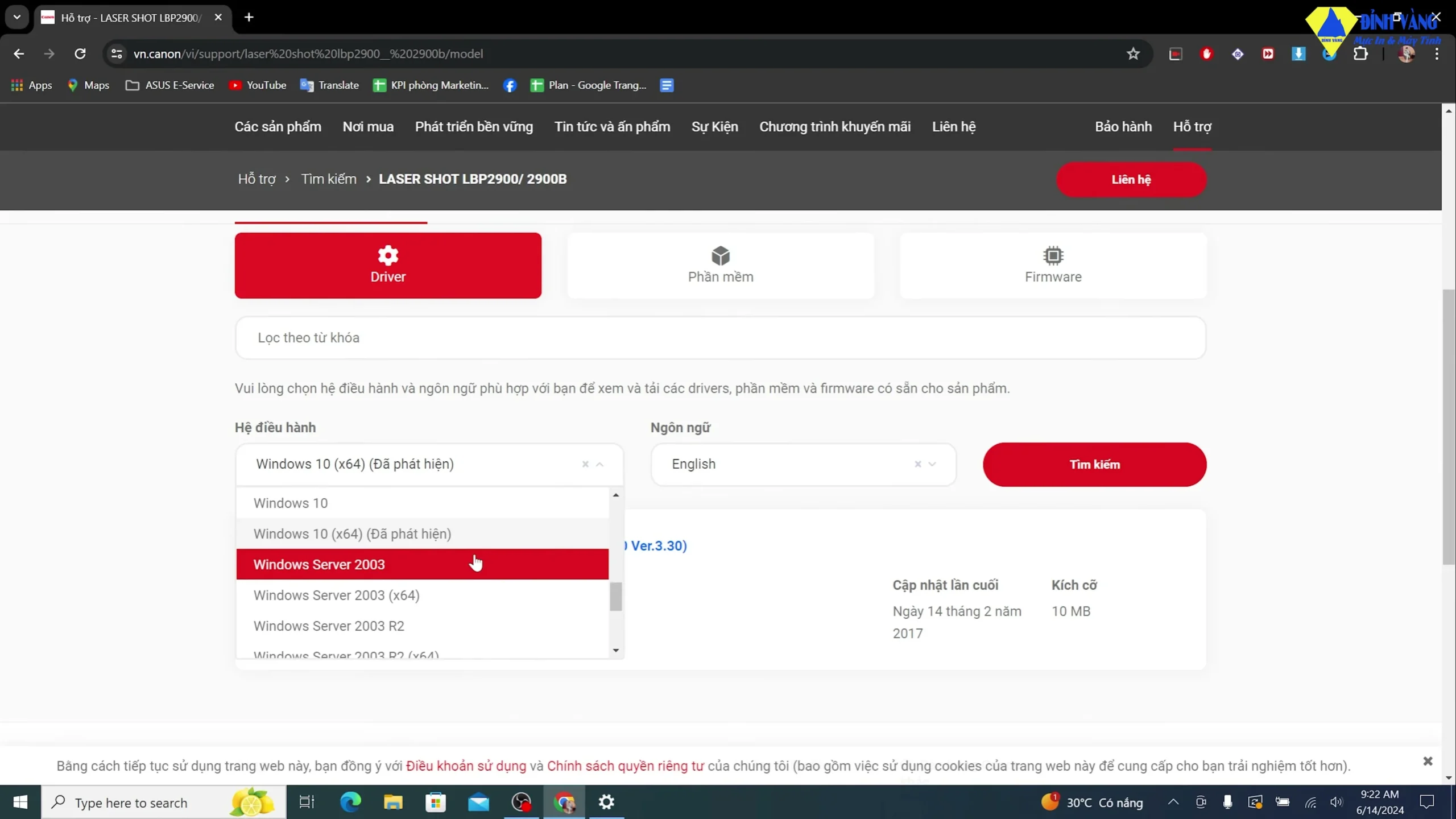The image size is (1456, 819).
Task: Open the Điều khoản sử dụng link
Action: pos(466,766)
